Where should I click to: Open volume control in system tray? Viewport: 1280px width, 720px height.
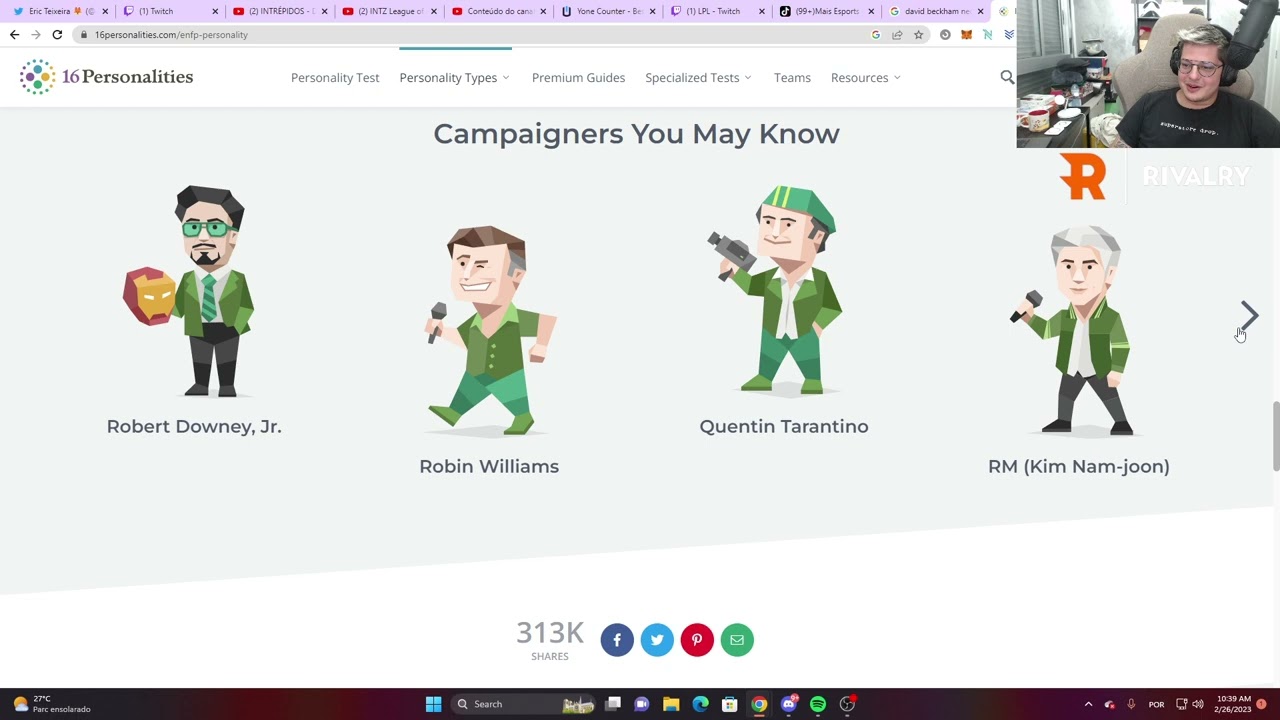(x=1198, y=704)
